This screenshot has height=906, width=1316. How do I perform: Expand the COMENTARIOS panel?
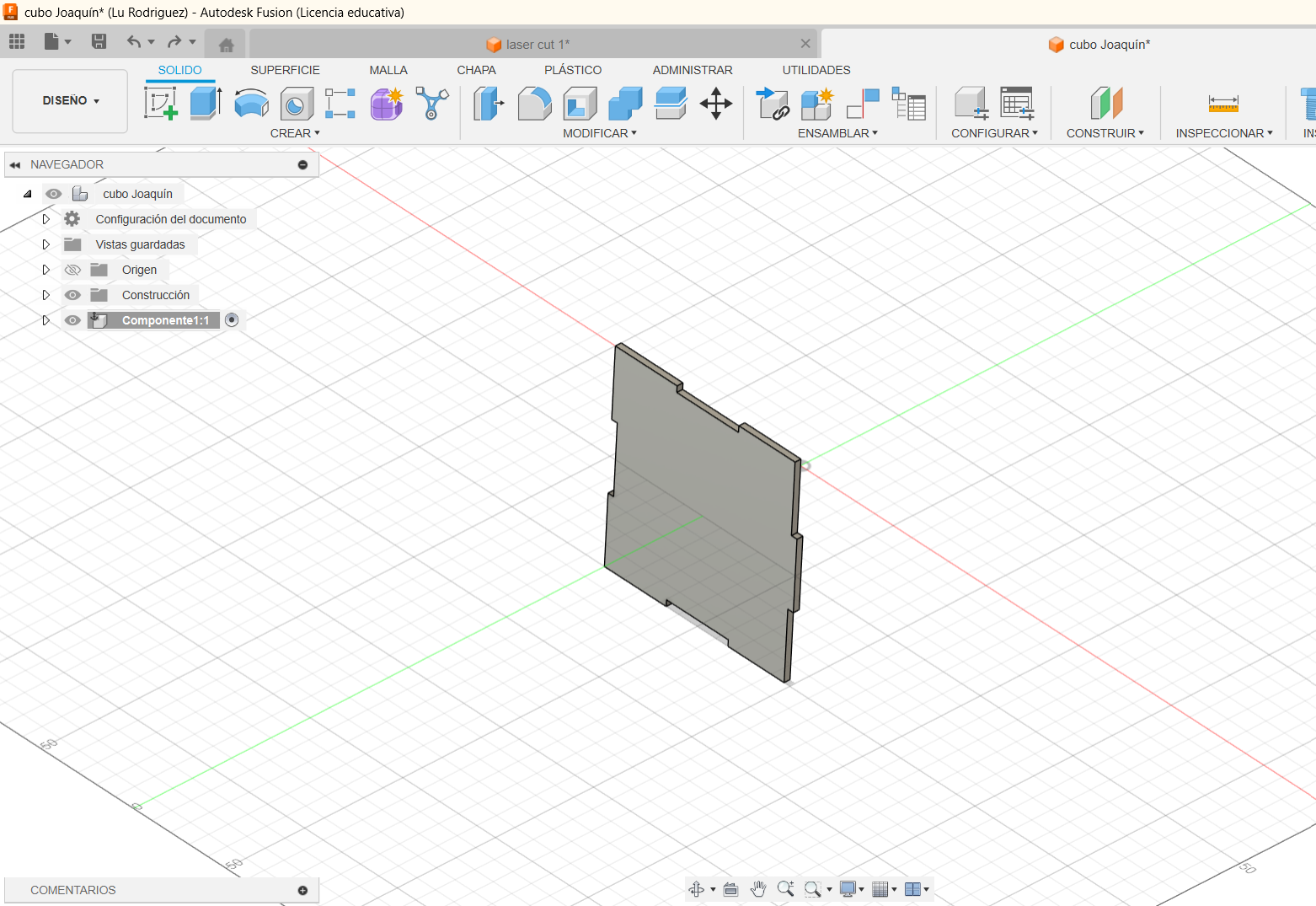[x=302, y=890]
